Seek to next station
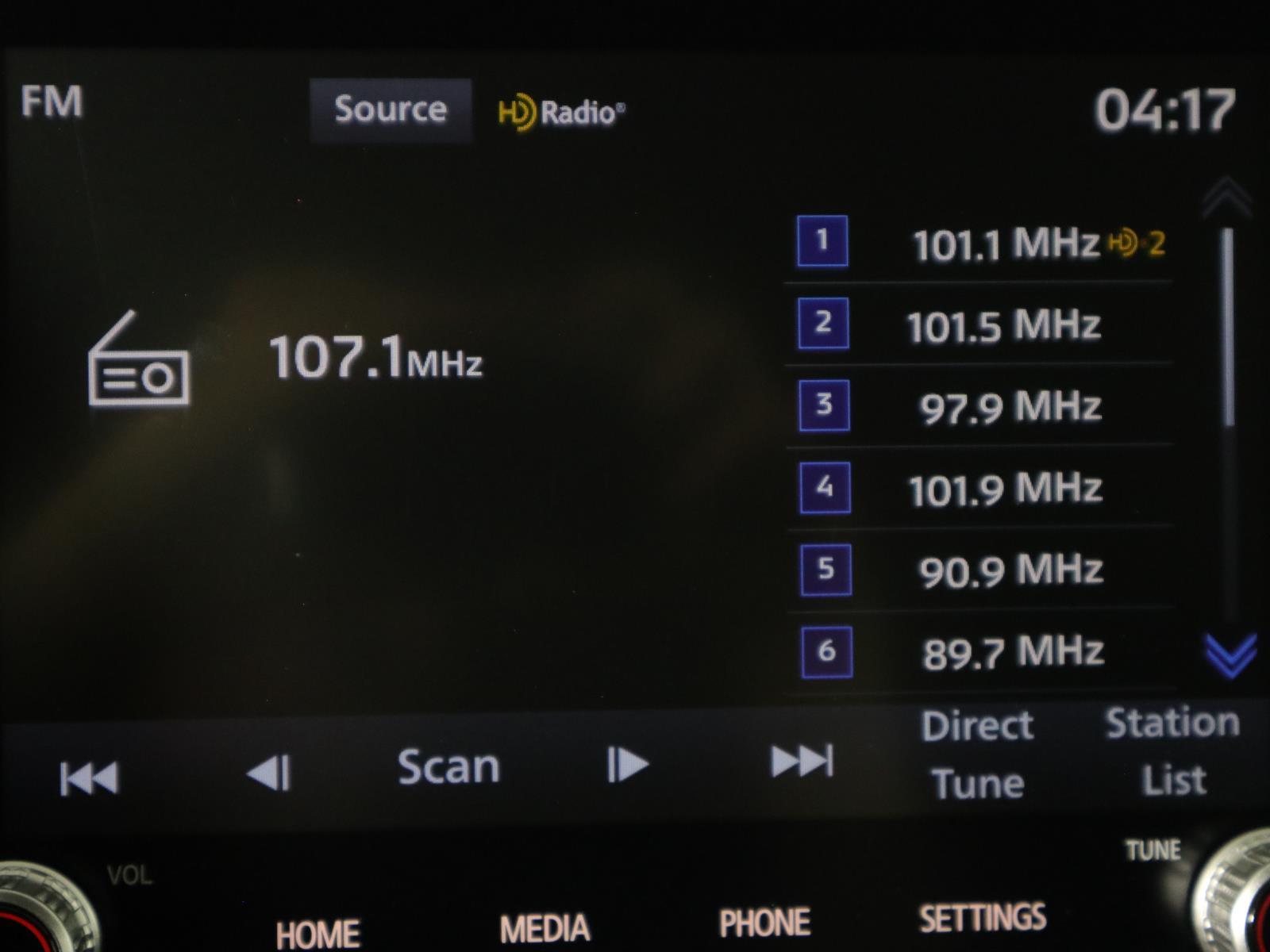1270x952 pixels. (802, 761)
